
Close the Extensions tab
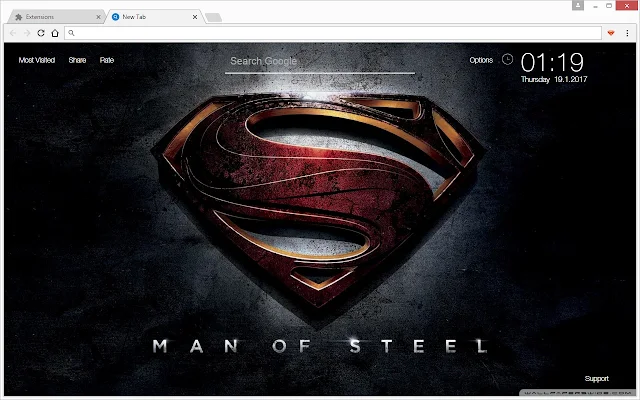click(98, 17)
